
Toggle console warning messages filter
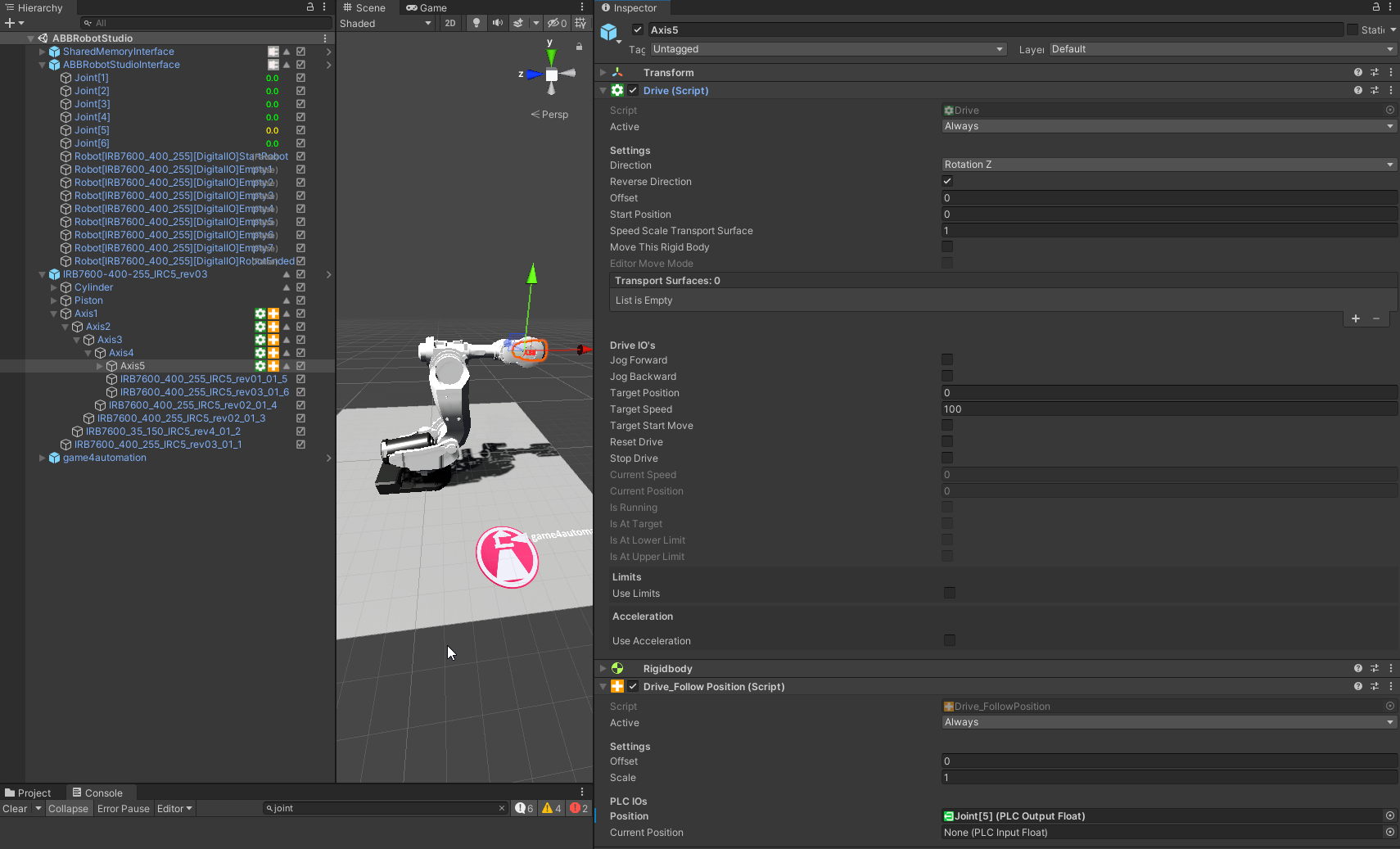(x=551, y=809)
